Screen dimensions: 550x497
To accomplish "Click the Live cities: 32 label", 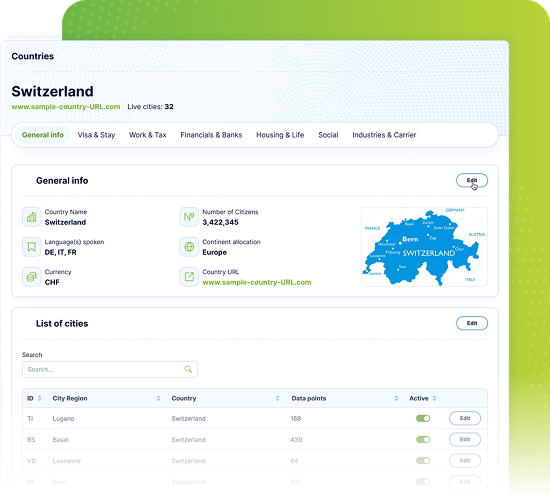I will point(150,107).
